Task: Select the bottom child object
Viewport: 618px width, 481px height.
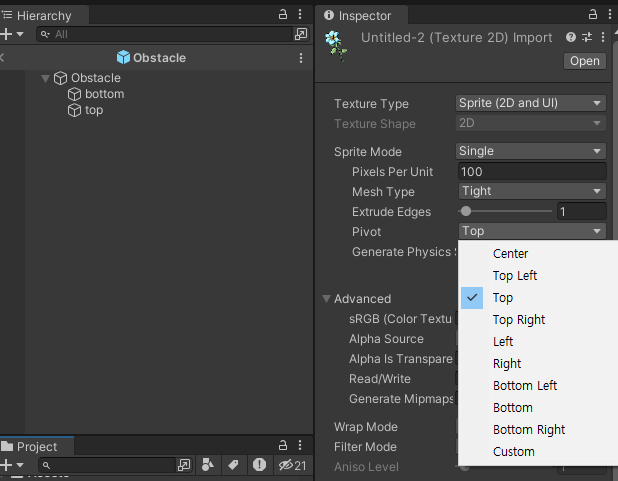Action: (x=104, y=94)
